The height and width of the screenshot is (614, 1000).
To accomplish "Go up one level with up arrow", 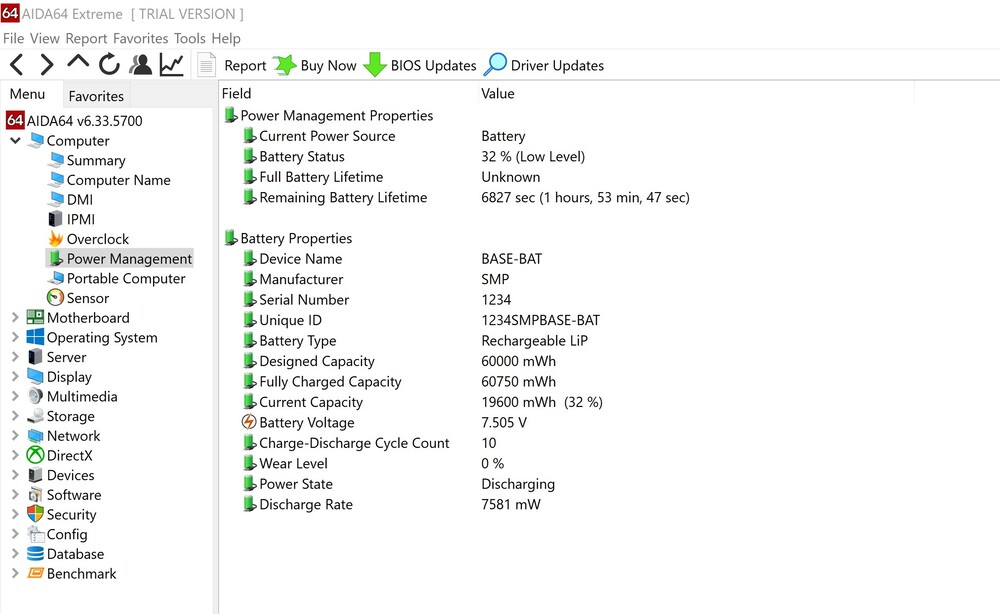I will pos(78,64).
